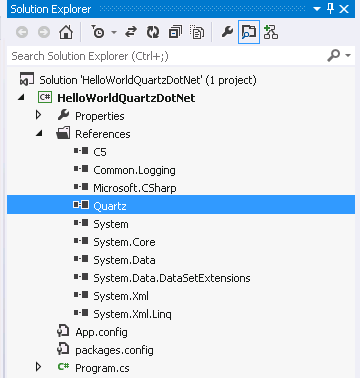This screenshot has width=360, height=378.
Task: Click the View Class Diagram icon
Action: [x=271, y=32]
